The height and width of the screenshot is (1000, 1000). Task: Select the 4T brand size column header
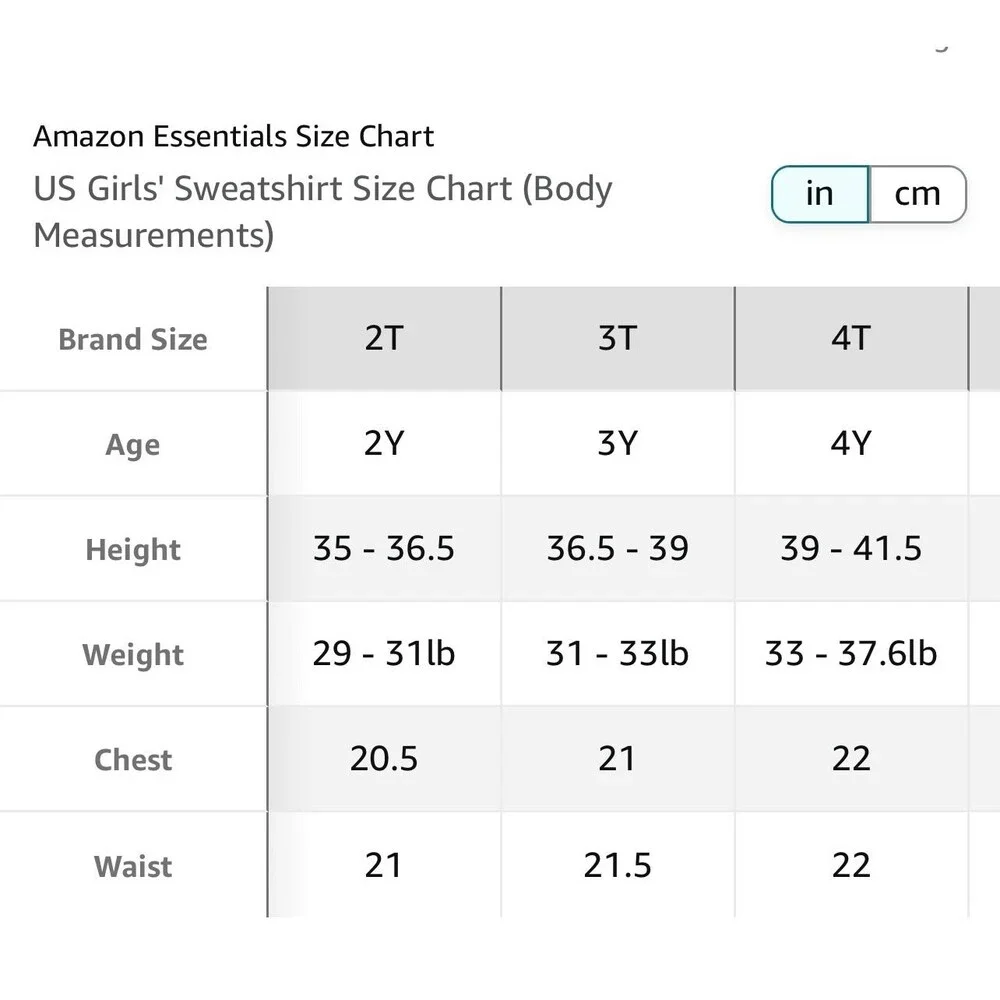pyautogui.click(x=851, y=339)
